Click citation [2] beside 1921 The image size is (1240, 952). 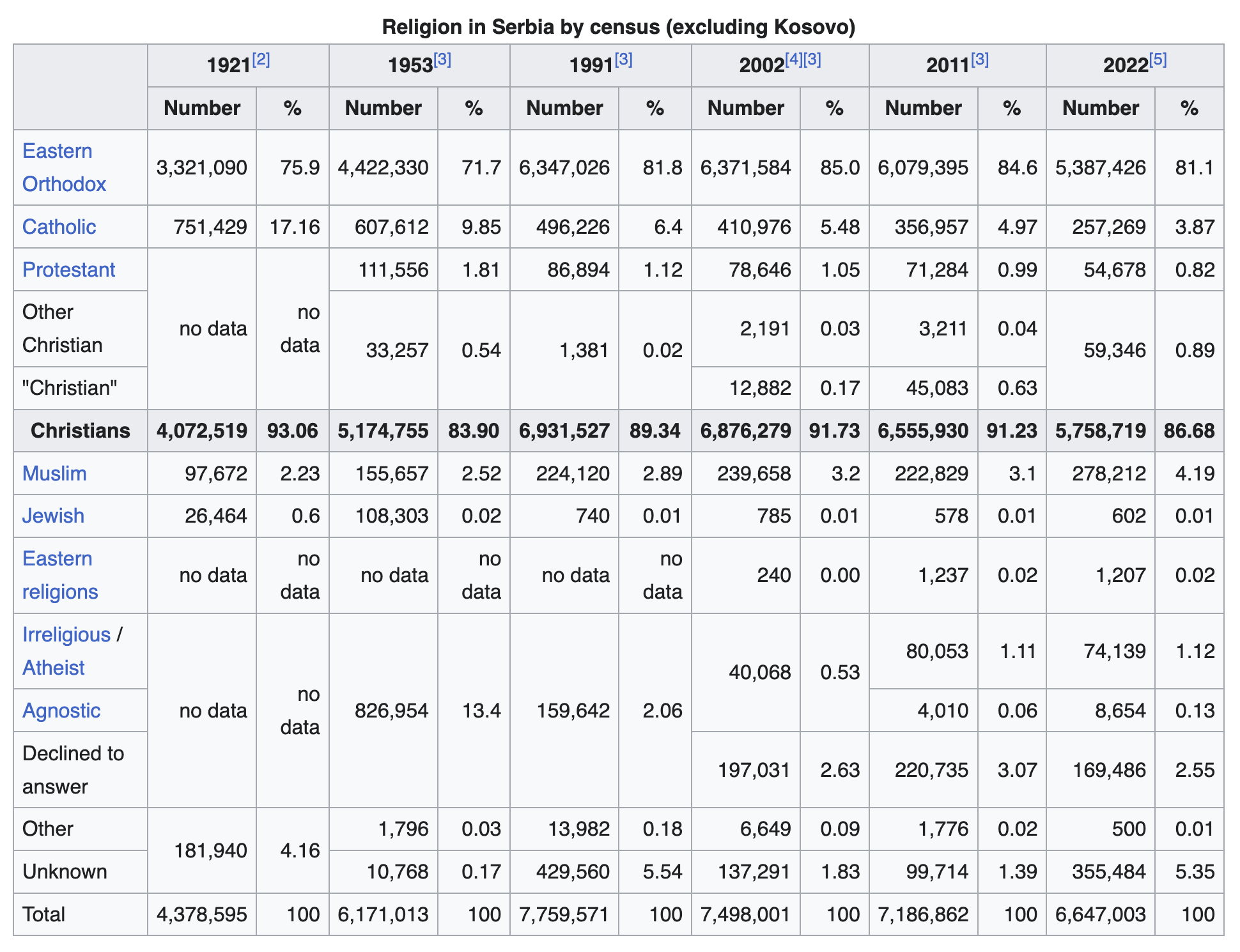pyautogui.click(x=261, y=60)
